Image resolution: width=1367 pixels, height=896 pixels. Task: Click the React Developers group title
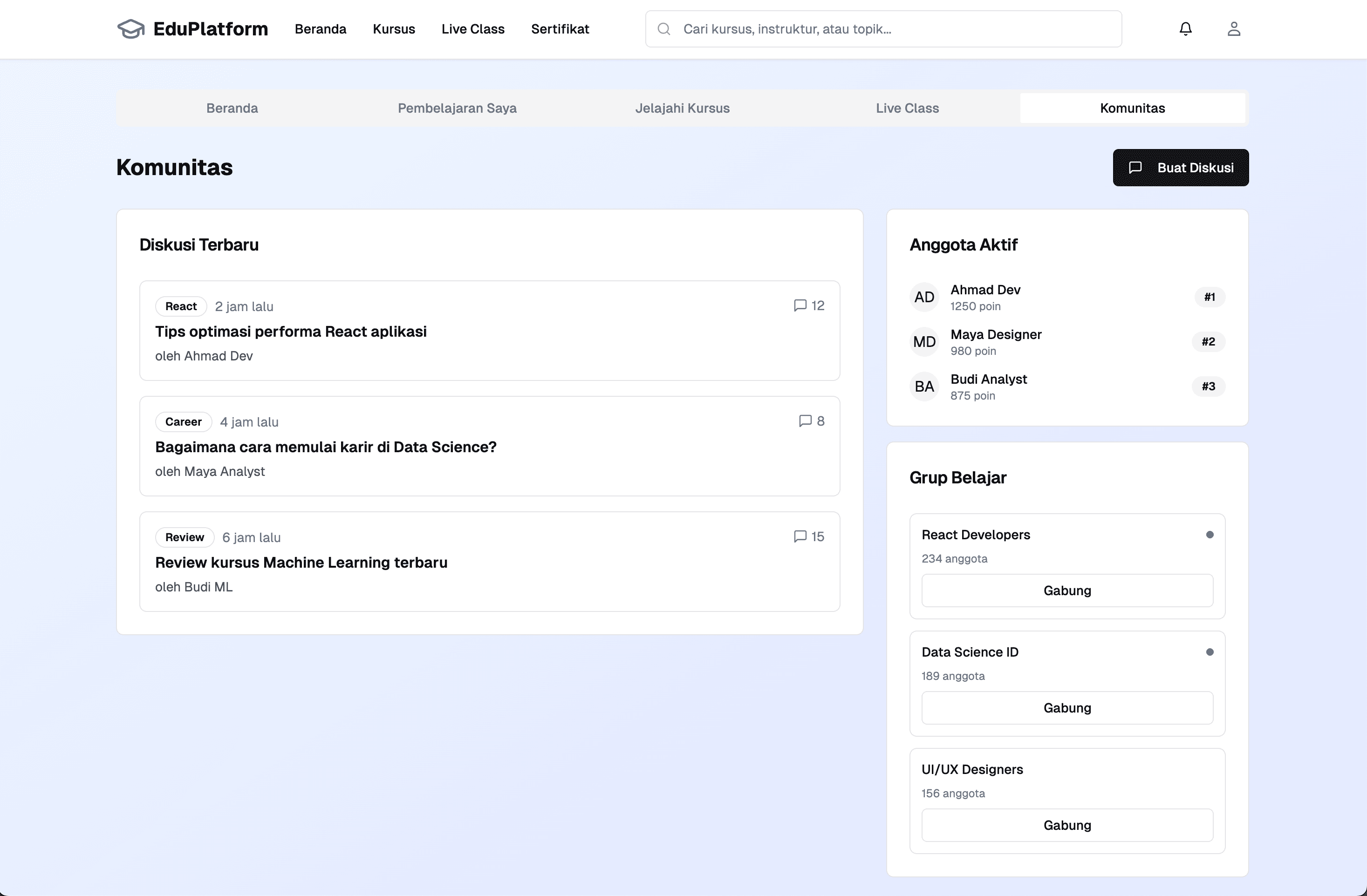pos(976,535)
